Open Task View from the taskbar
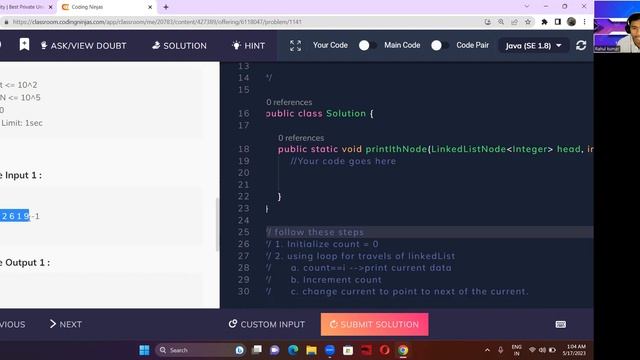The width and height of the screenshot is (640, 360). [257, 350]
